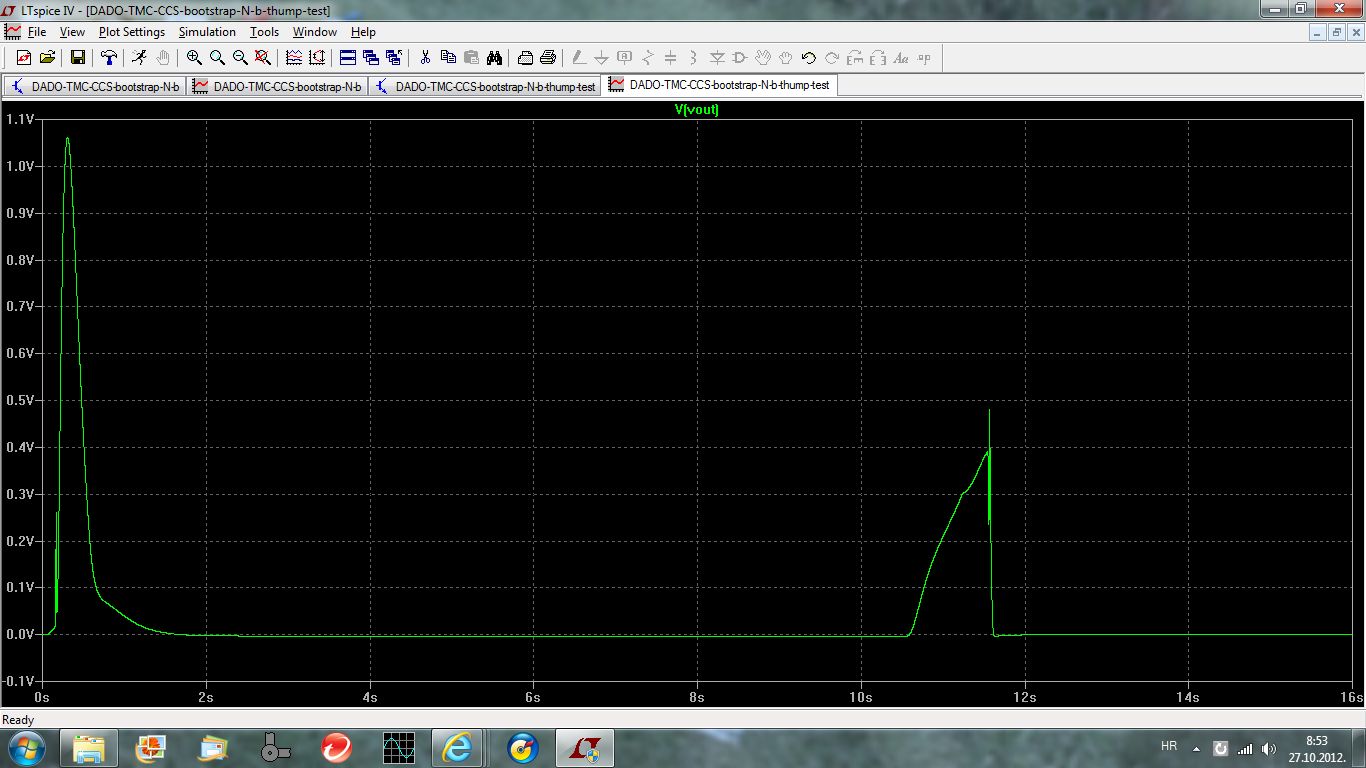
Task: Open the Tools menu
Action: [x=264, y=32]
